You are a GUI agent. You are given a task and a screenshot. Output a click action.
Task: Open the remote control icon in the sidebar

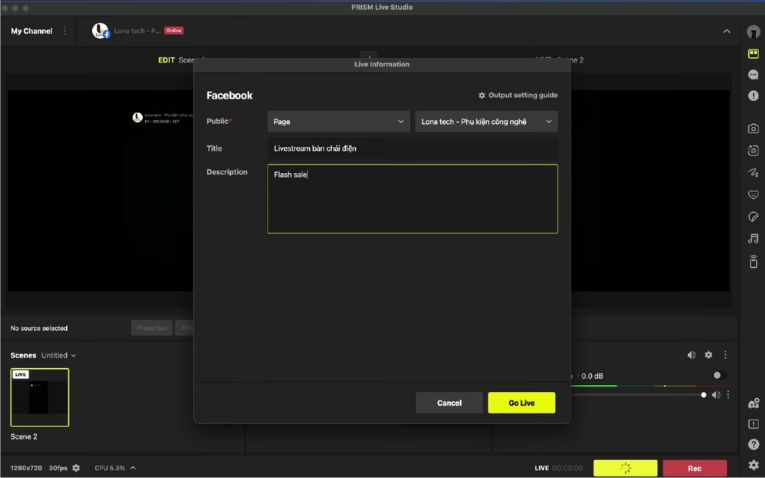point(753,261)
